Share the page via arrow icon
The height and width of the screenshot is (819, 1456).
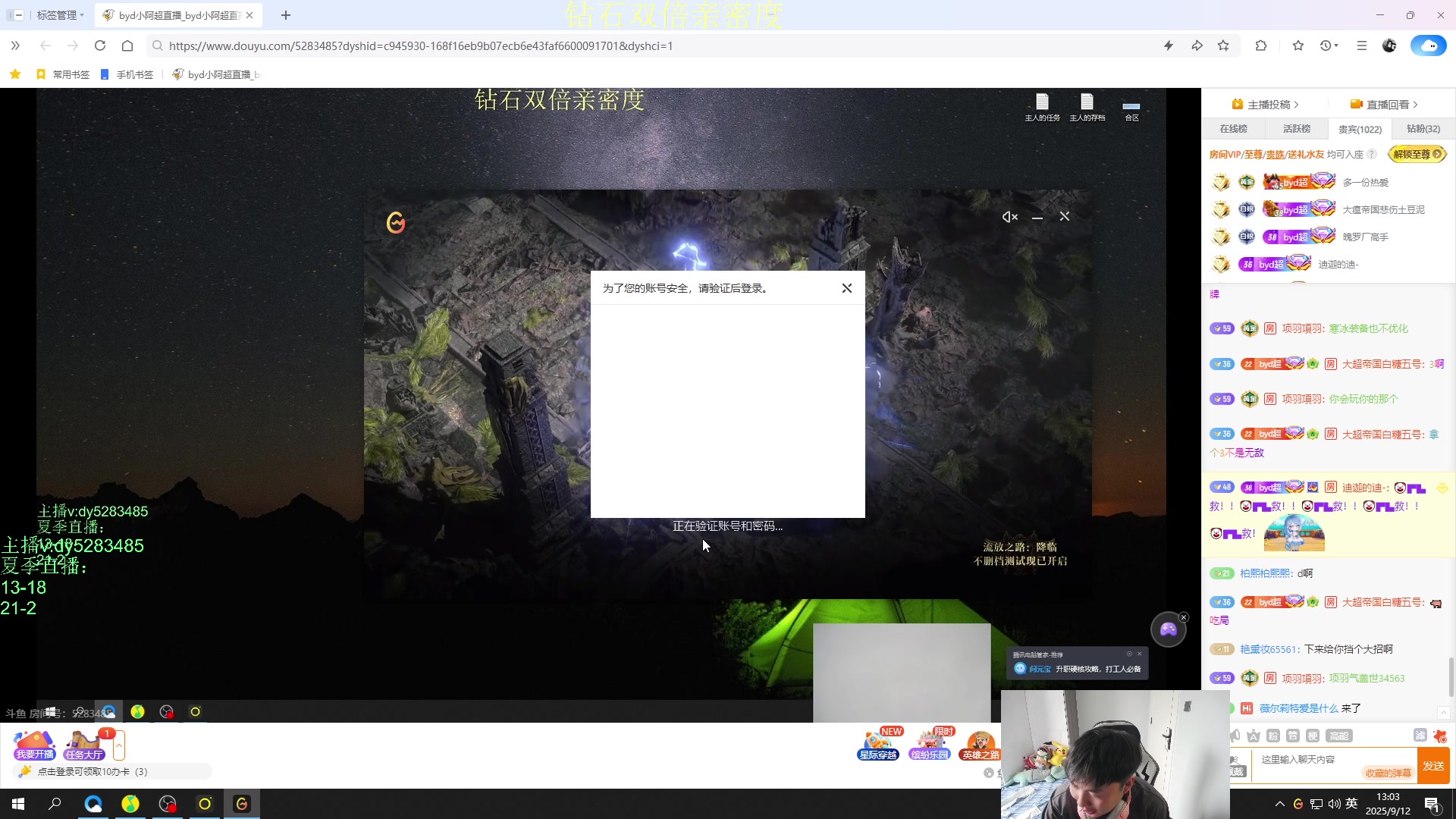1197,45
